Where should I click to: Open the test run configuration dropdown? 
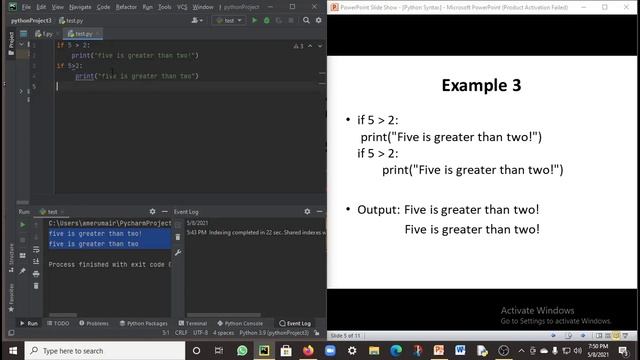click(229, 20)
